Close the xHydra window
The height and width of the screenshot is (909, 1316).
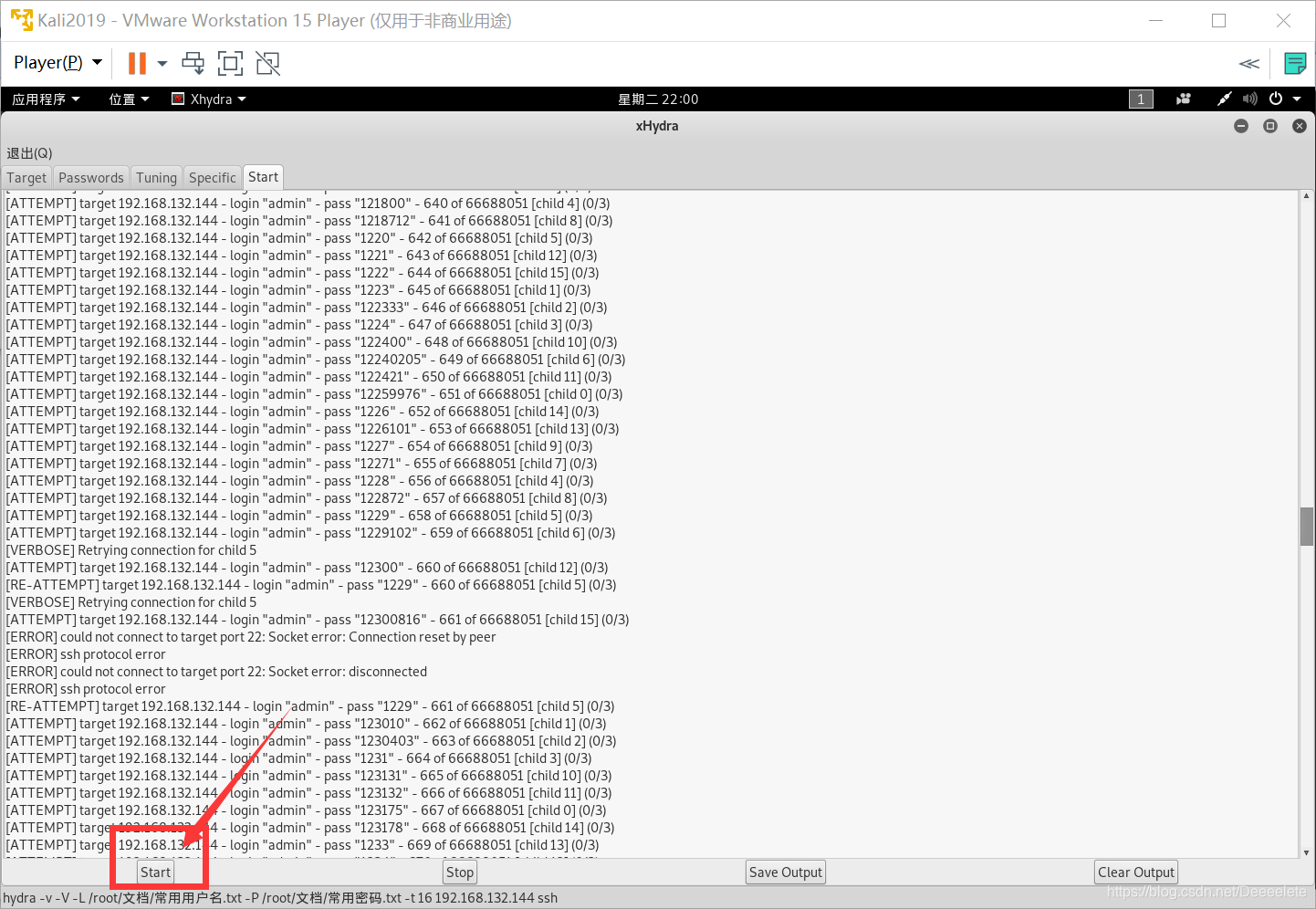pos(1300,126)
